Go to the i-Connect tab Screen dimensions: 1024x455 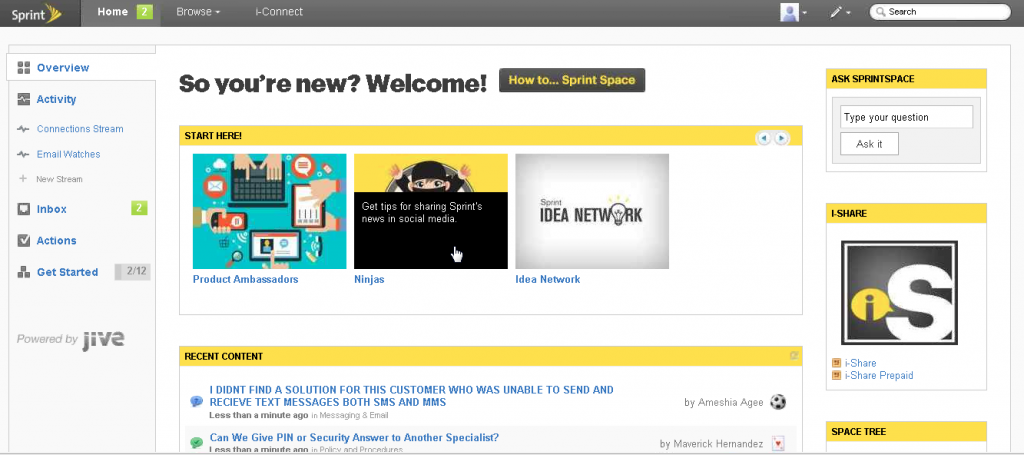(x=279, y=12)
